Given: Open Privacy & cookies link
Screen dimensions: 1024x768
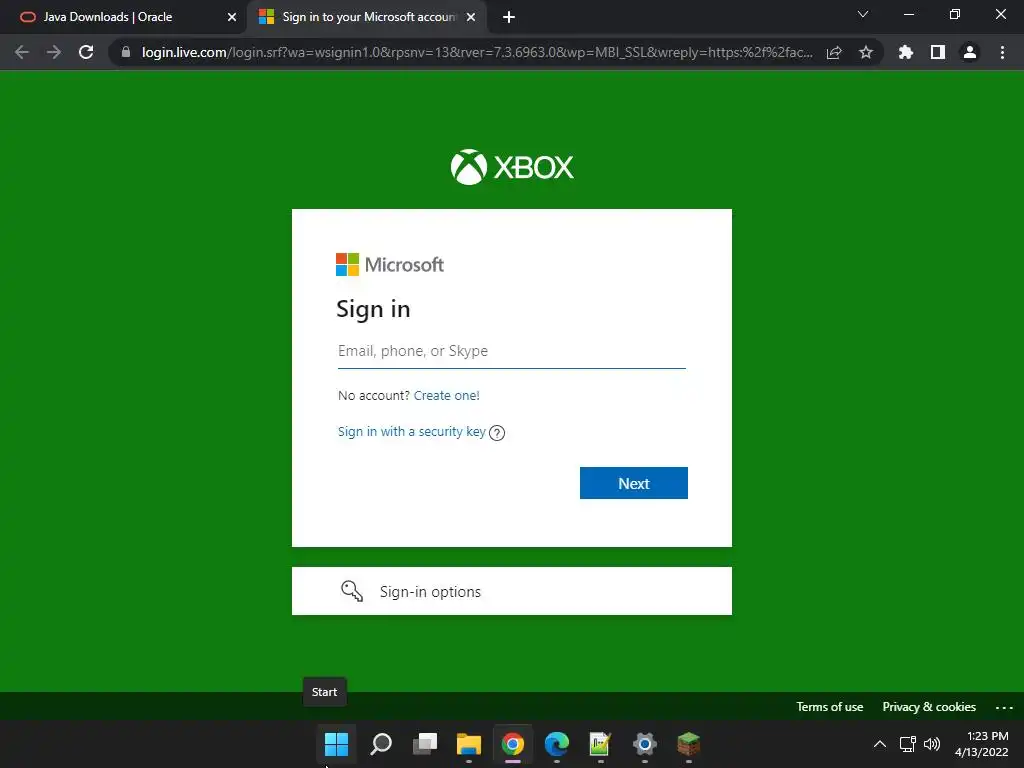Looking at the screenshot, I should point(929,707).
